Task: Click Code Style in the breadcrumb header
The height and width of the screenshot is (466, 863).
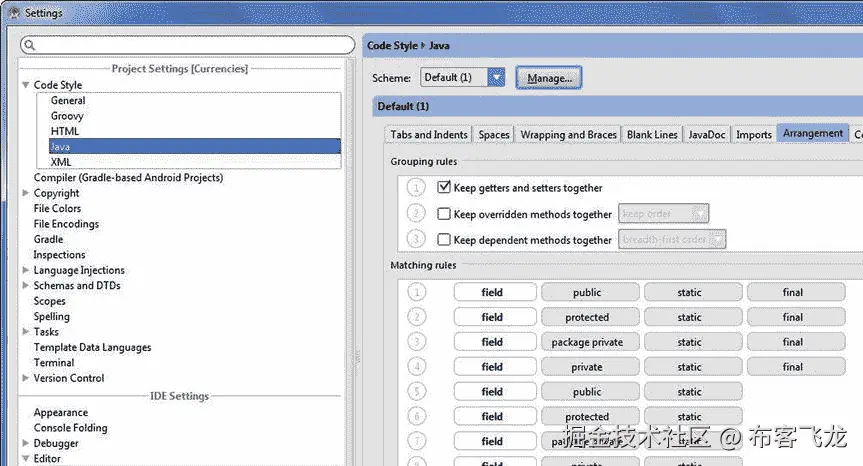Action: point(392,46)
